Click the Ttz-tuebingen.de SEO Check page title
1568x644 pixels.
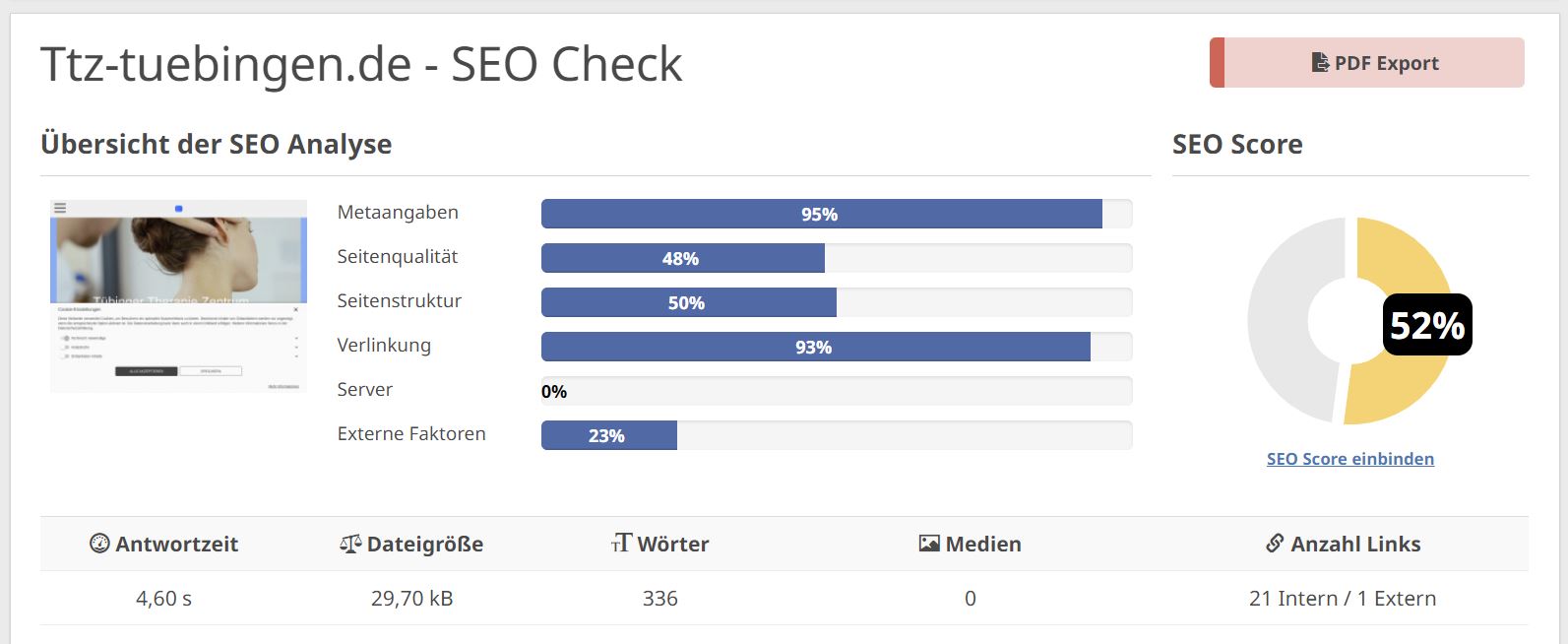coord(360,65)
